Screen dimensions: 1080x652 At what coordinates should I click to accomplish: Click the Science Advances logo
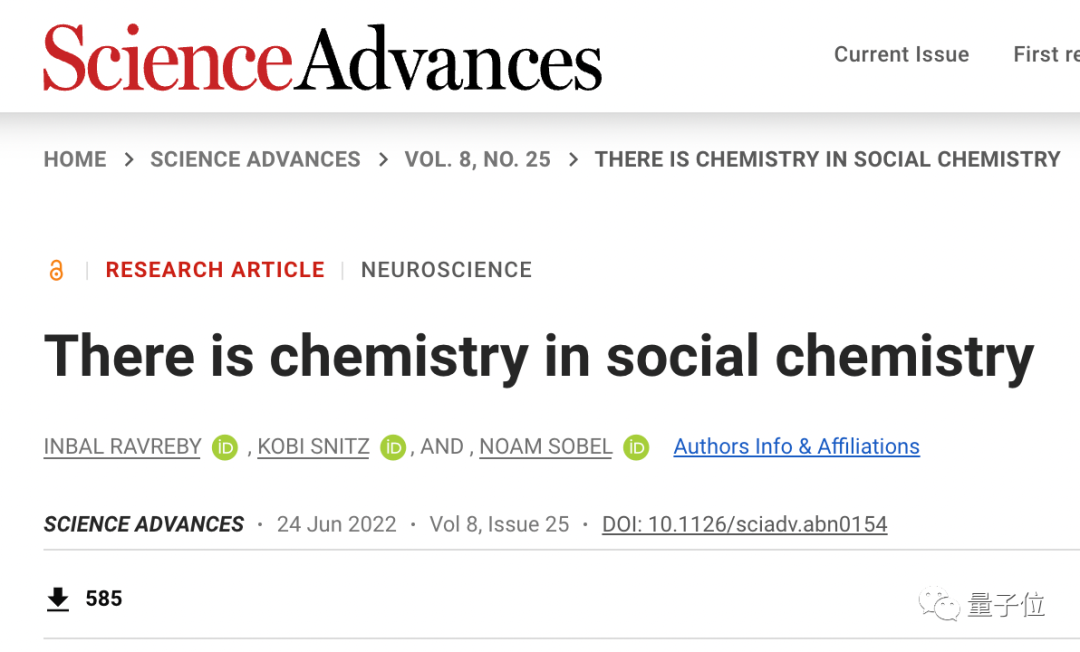pos(322,58)
